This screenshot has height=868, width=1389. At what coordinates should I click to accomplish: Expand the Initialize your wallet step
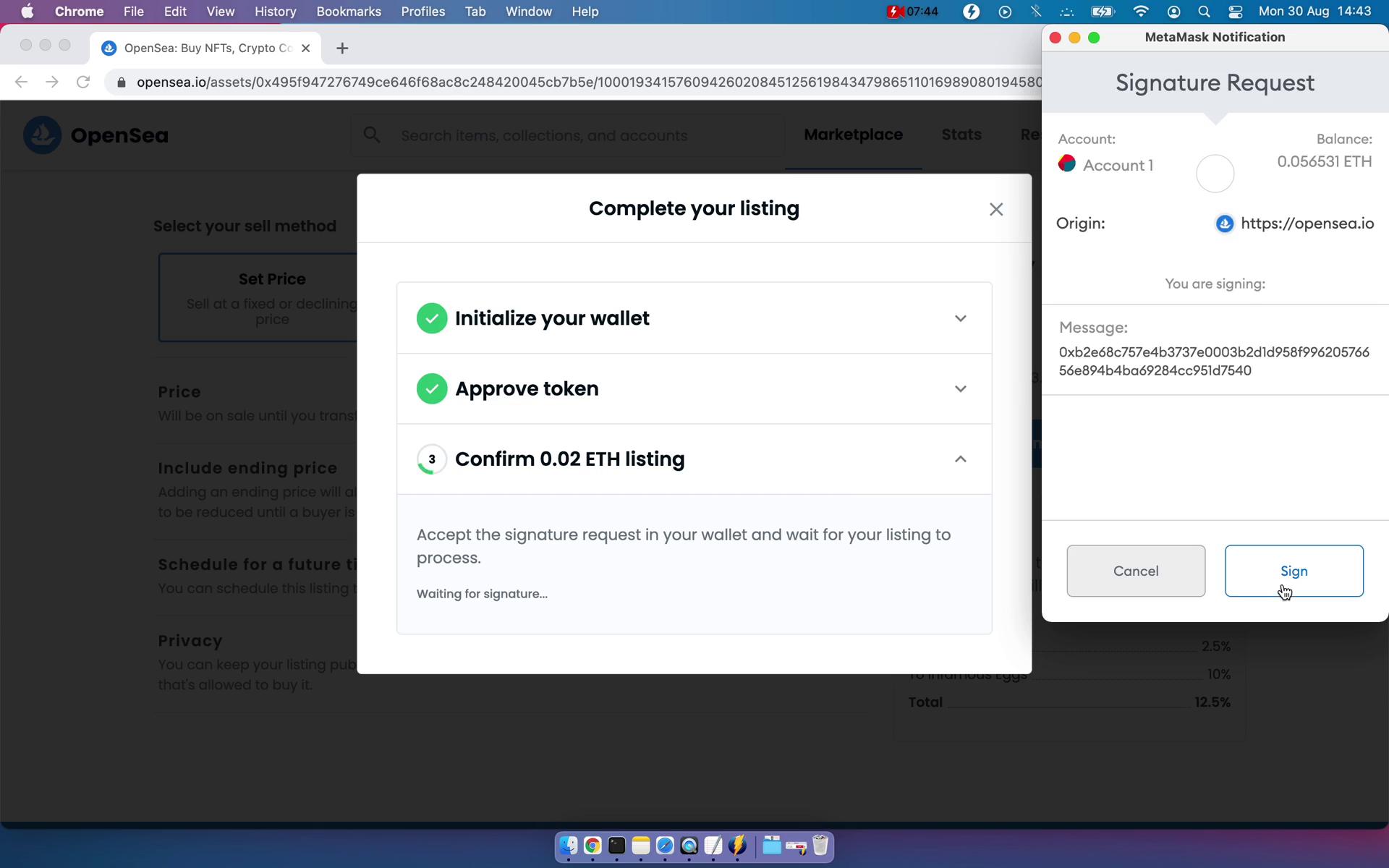click(960, 318)
